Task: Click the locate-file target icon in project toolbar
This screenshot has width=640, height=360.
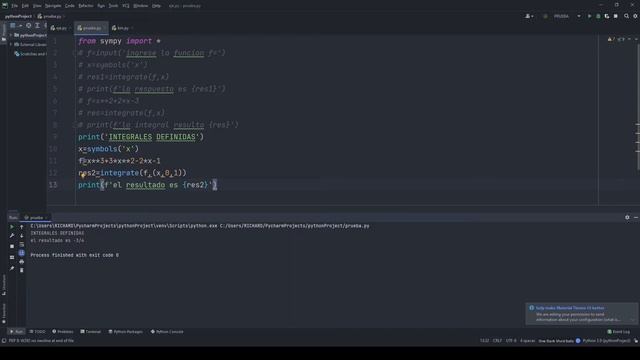Action: 29,25
